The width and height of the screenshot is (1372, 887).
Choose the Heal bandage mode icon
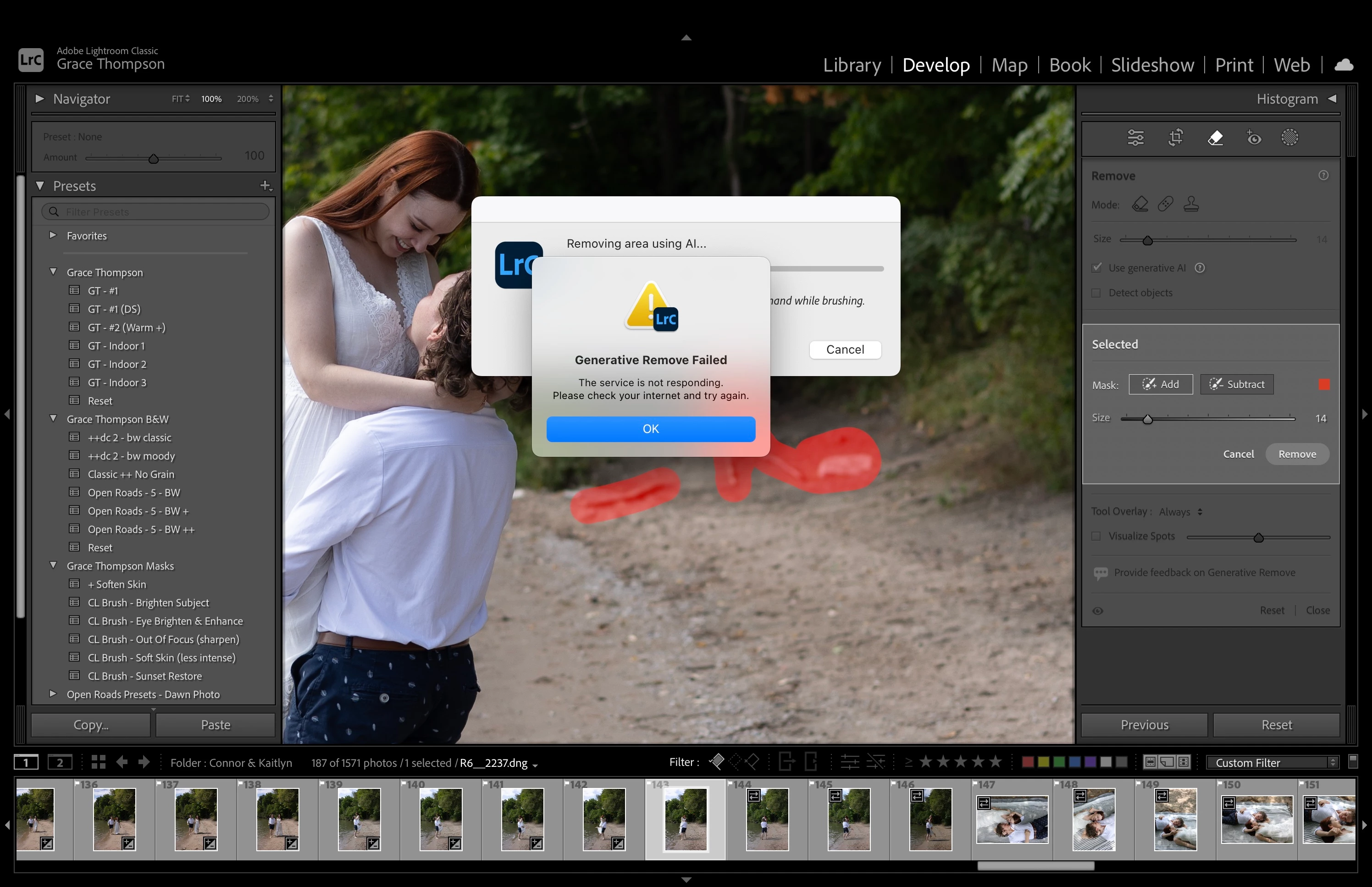coord(1165,204)
